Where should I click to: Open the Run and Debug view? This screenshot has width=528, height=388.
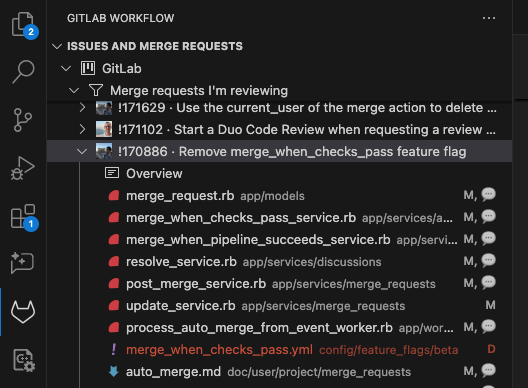(x=23, y=167)
